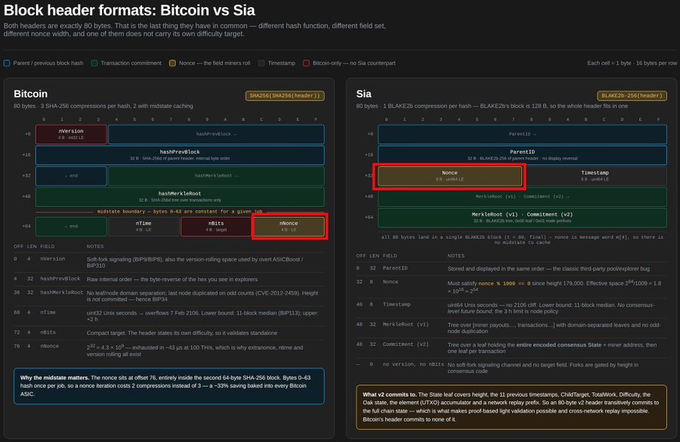The height and width of the screenshot is (442, 680).
Task: Click the gray Timestamp legend swatch
Action: (261, 63)
